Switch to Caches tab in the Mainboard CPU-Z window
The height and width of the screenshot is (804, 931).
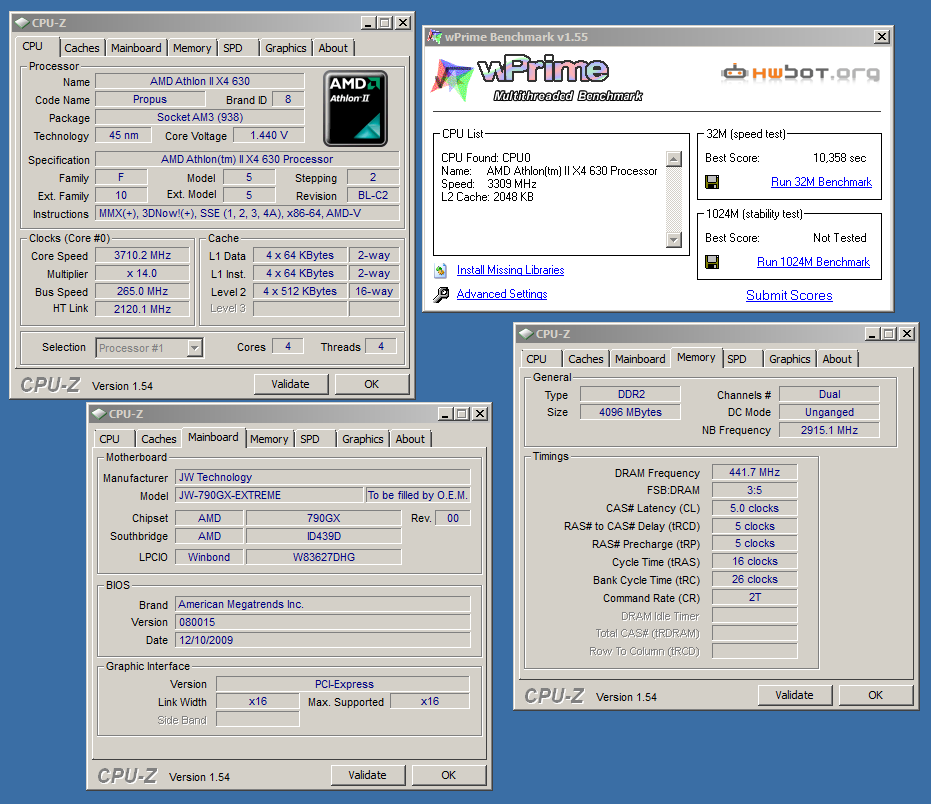(x=159, y=439)
